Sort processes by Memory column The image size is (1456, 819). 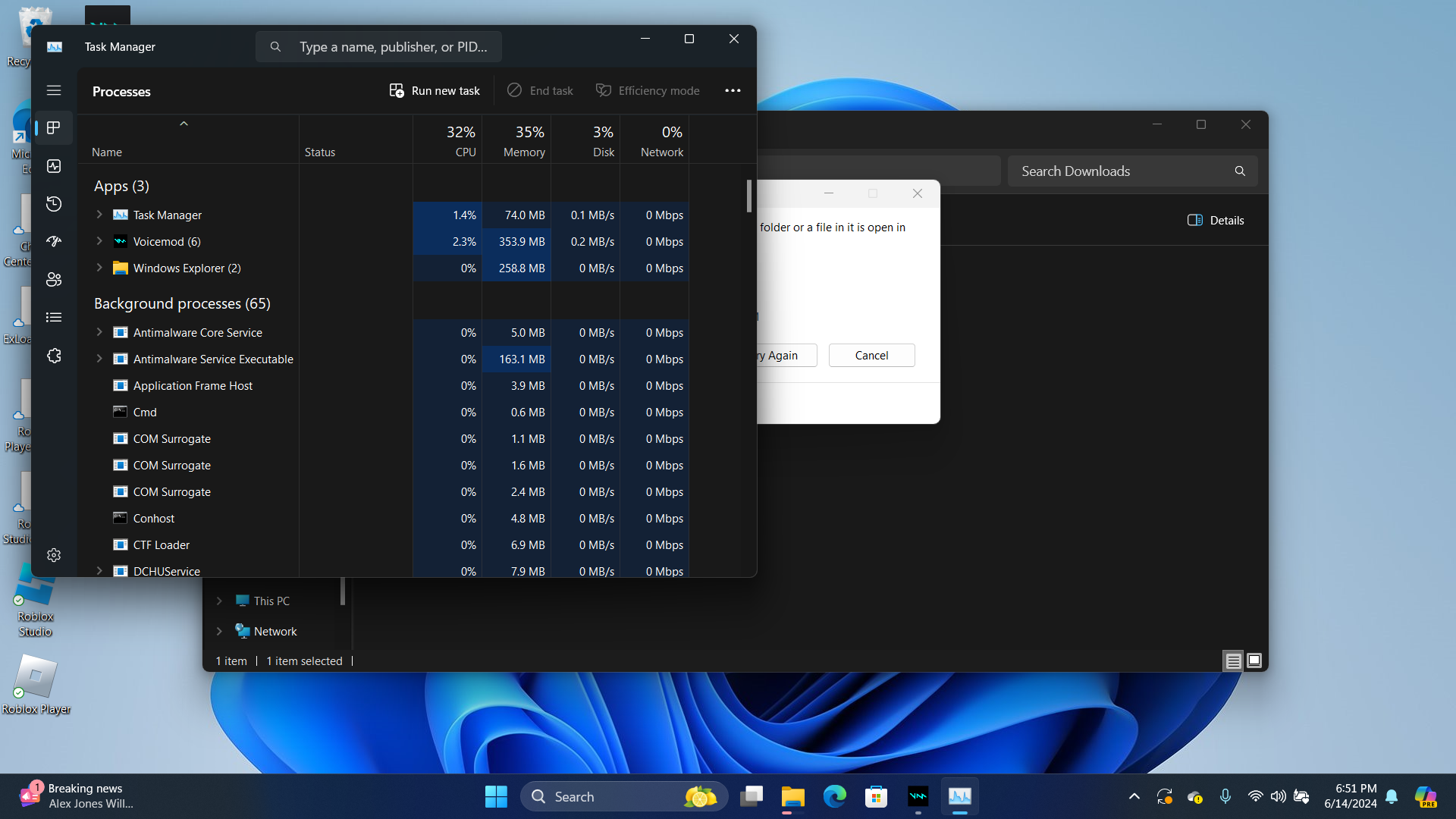[x=523, y=141]
